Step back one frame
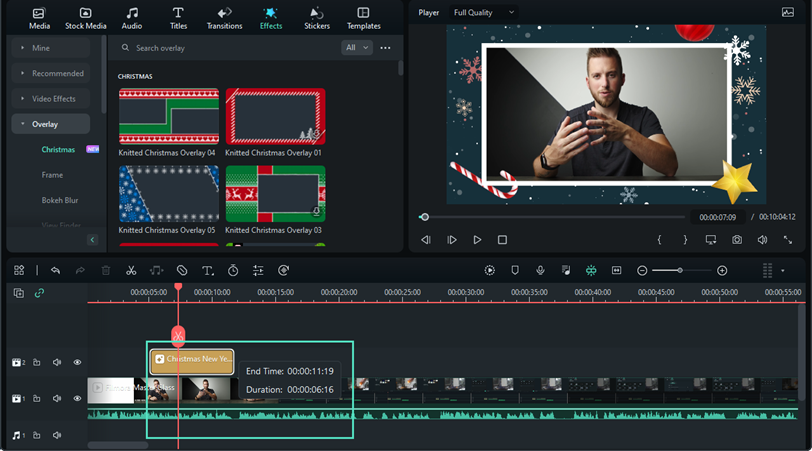812x451 pixels. coord(426,240)
